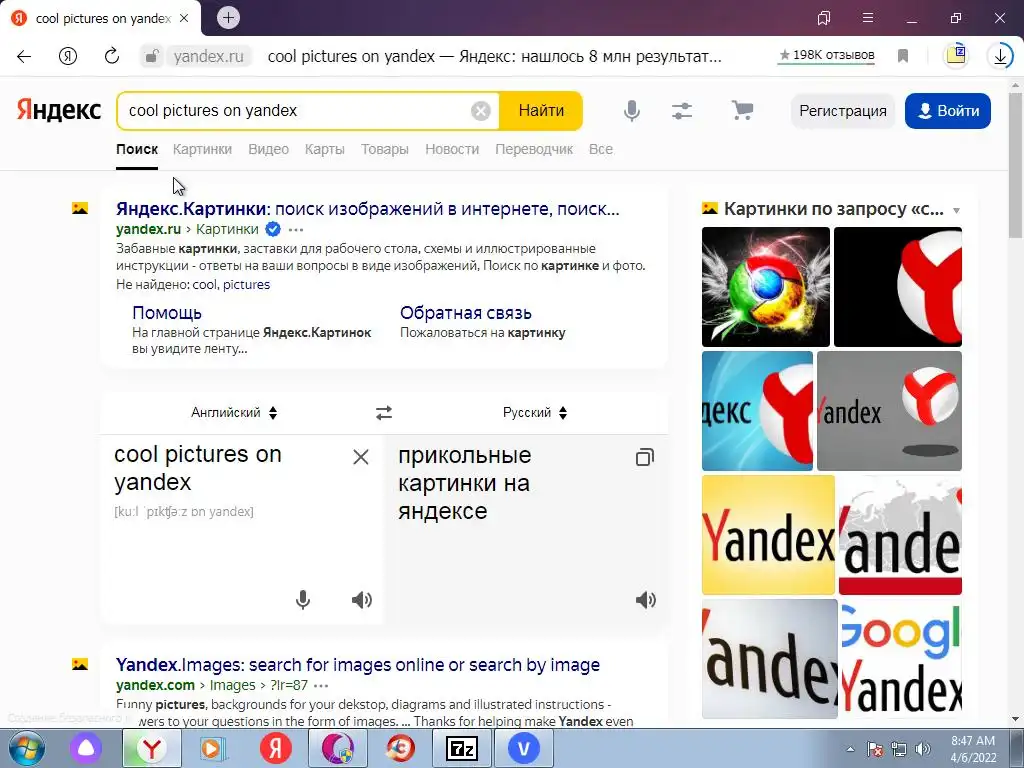Go back with the browser back arrow

click(x=24, y=56)
